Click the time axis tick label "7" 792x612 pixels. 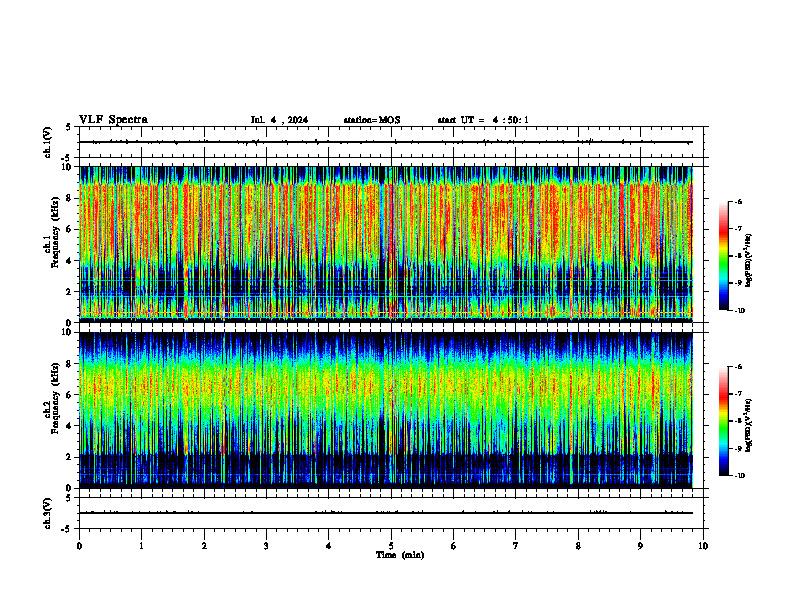(516, 546)
